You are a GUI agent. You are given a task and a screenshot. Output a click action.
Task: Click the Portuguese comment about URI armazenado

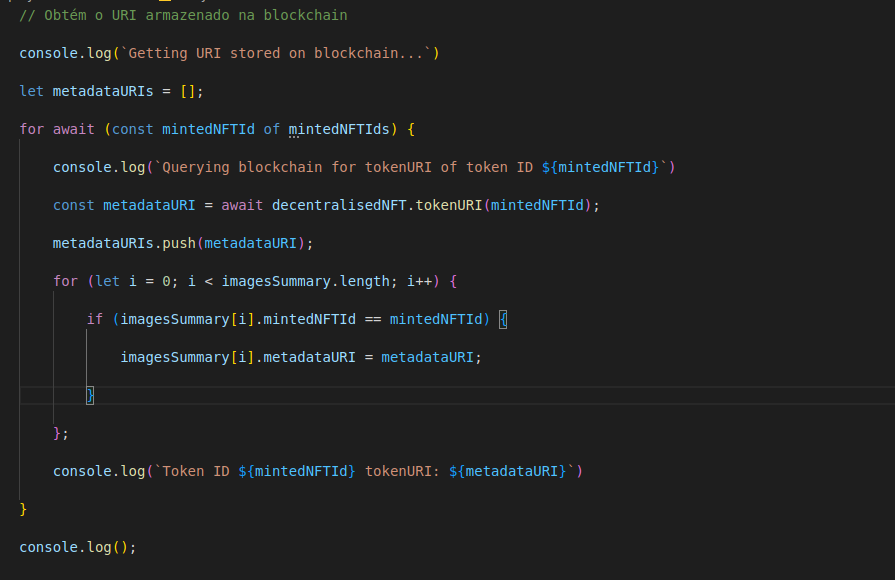point(183,16)
